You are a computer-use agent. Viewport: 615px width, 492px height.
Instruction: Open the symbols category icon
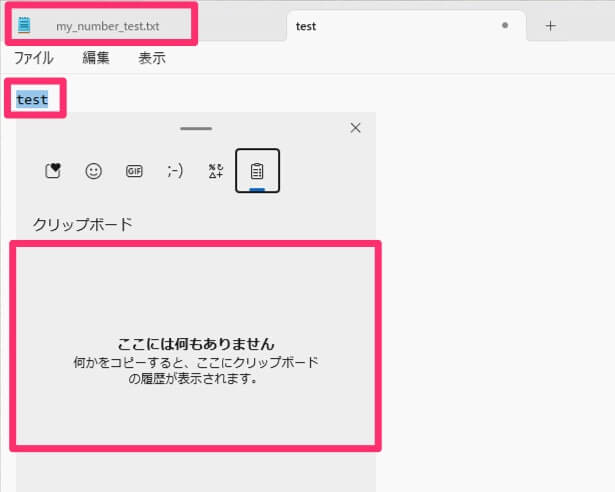click(216, 171)
